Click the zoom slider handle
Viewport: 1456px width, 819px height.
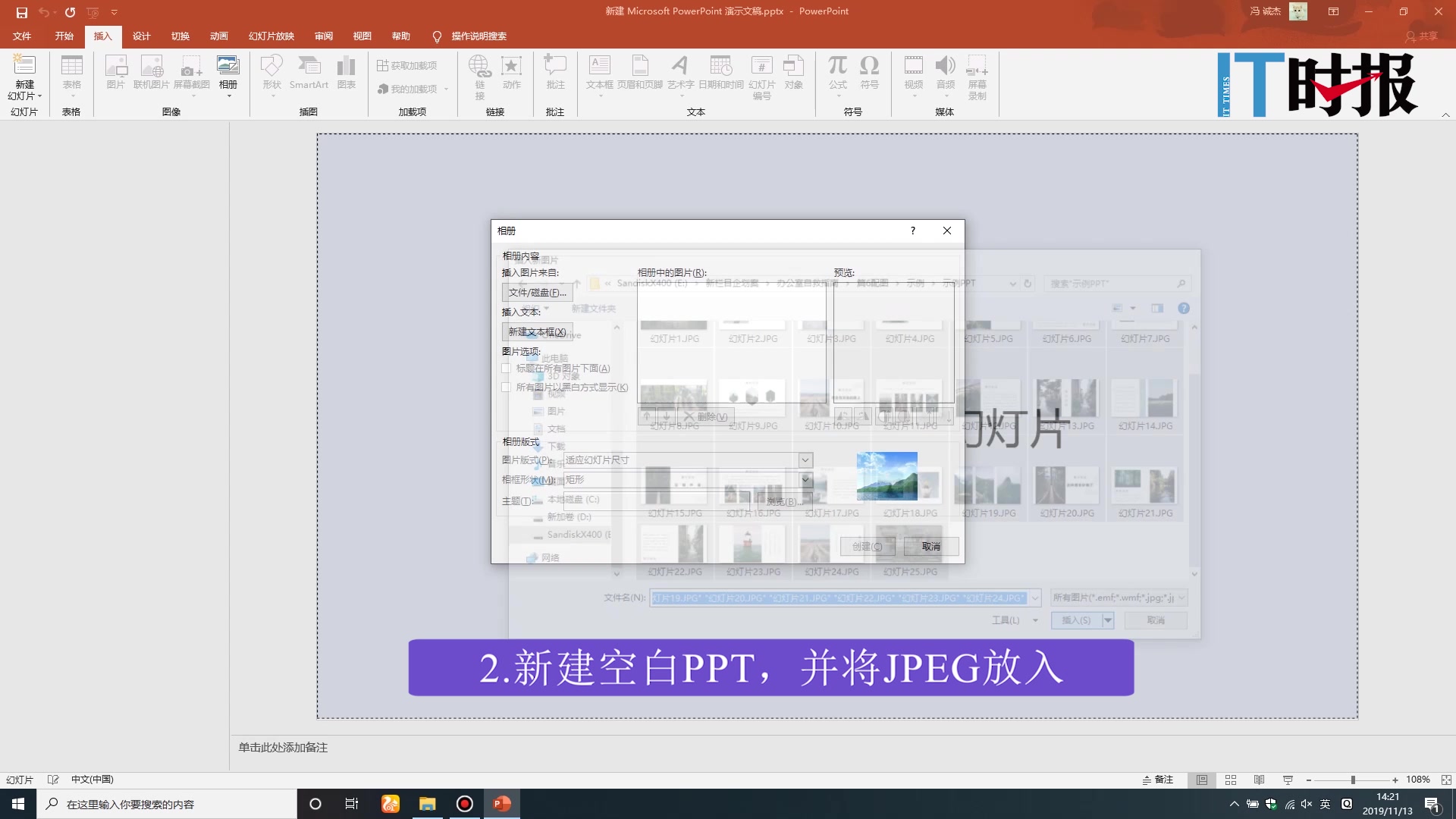tap(1353, 780)
